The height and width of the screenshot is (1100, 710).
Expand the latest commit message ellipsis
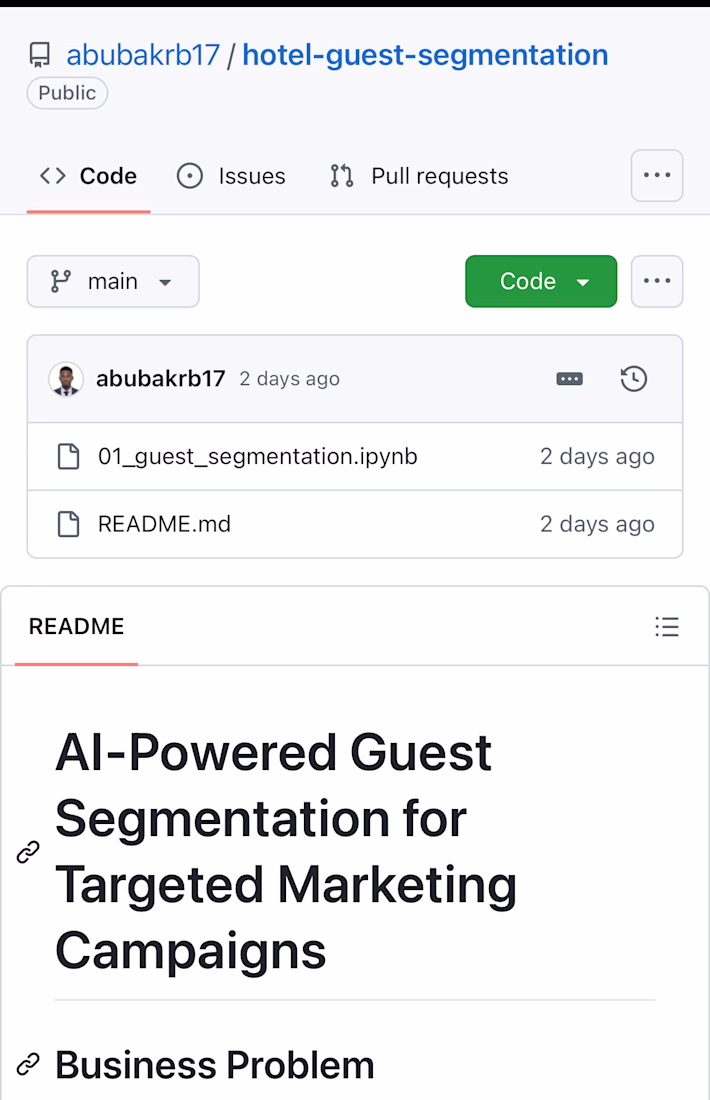point(569,379)
